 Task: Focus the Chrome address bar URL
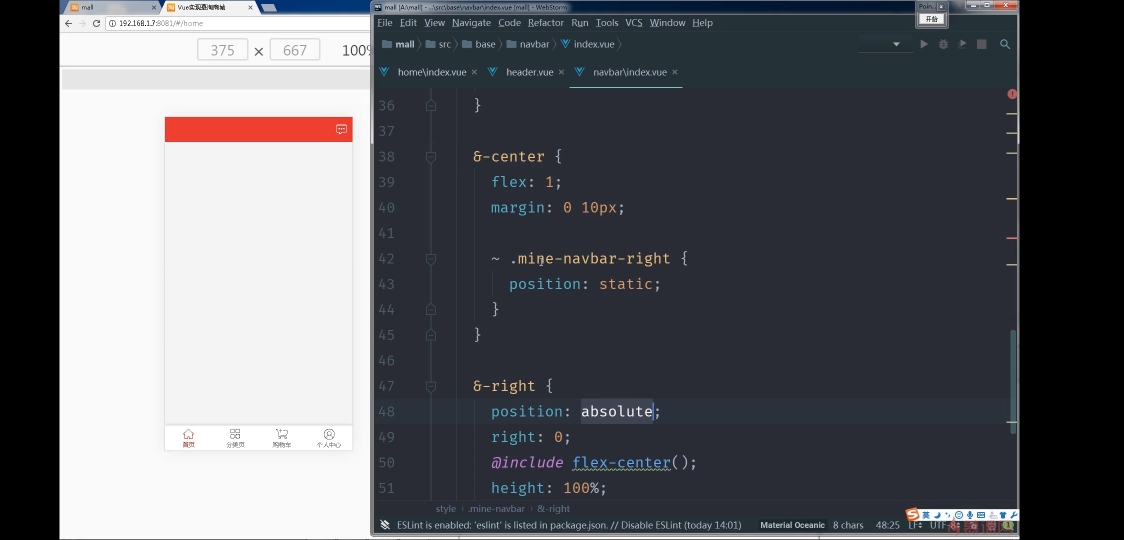point(161,23)
